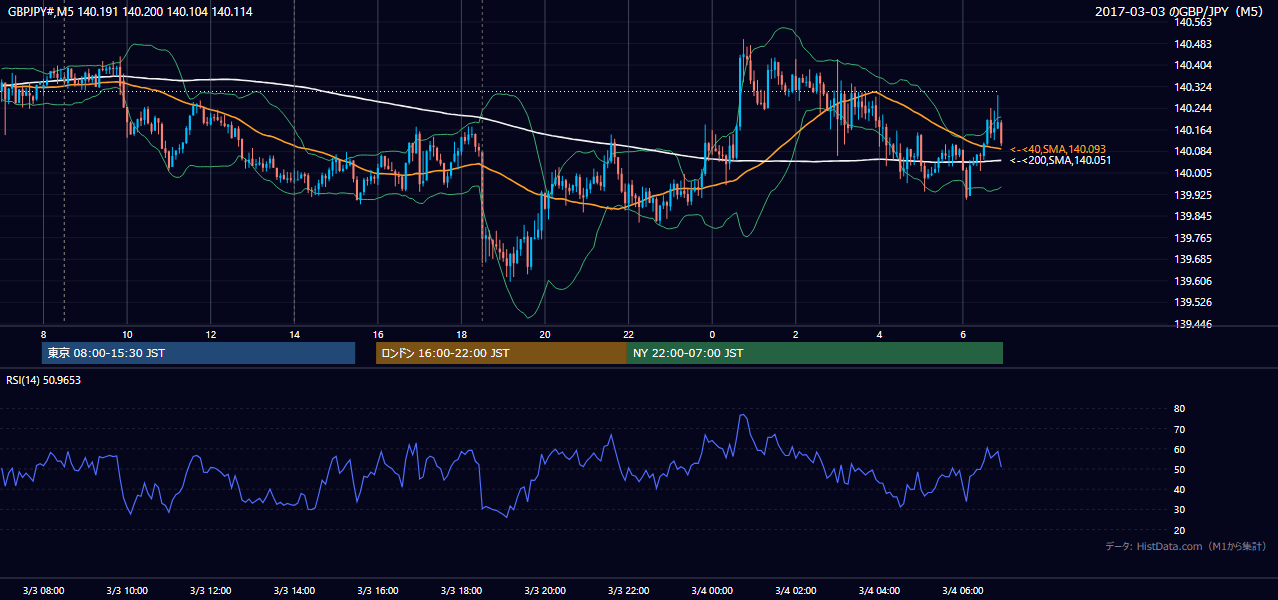
Task: Click the RSI(14) 50.9653 indicator label
Action: 44,379
